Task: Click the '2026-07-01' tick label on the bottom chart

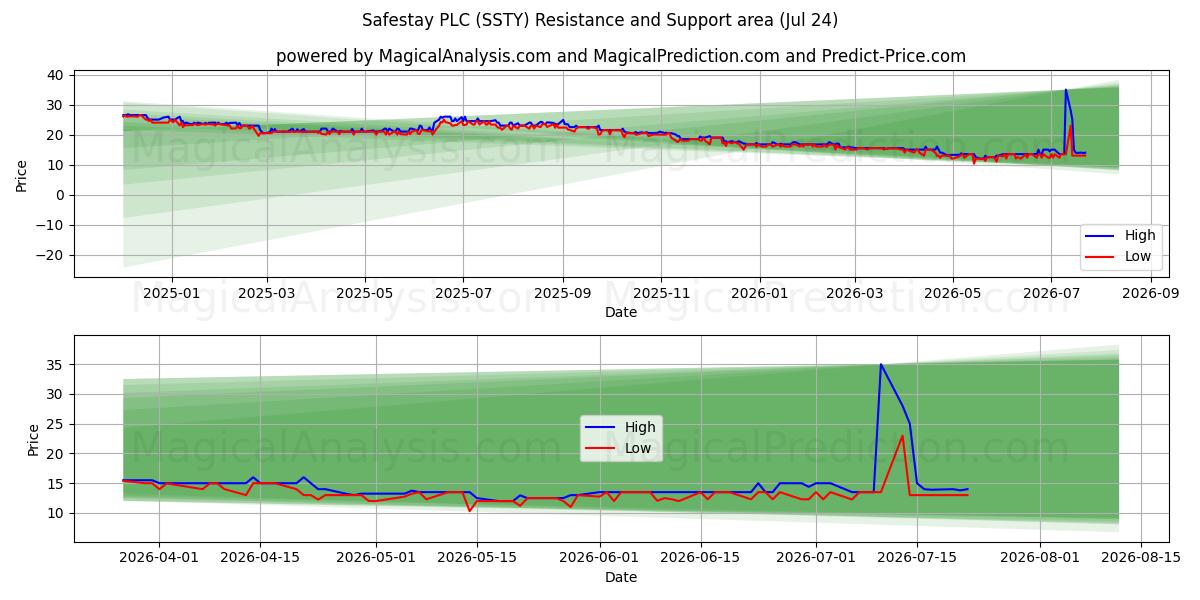Action: 817,558
